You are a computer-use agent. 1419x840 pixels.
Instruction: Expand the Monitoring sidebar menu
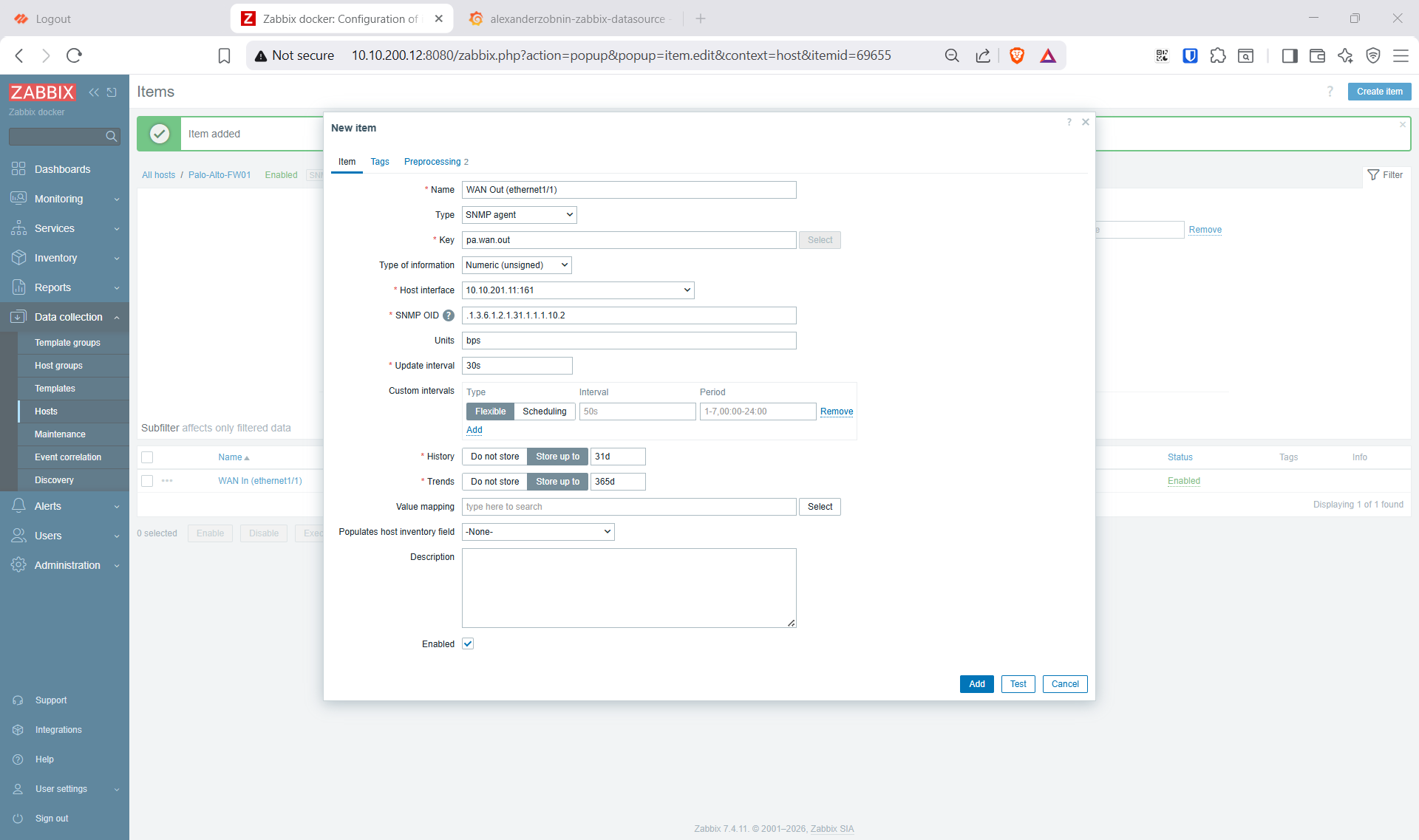click(x=65, y=199)
